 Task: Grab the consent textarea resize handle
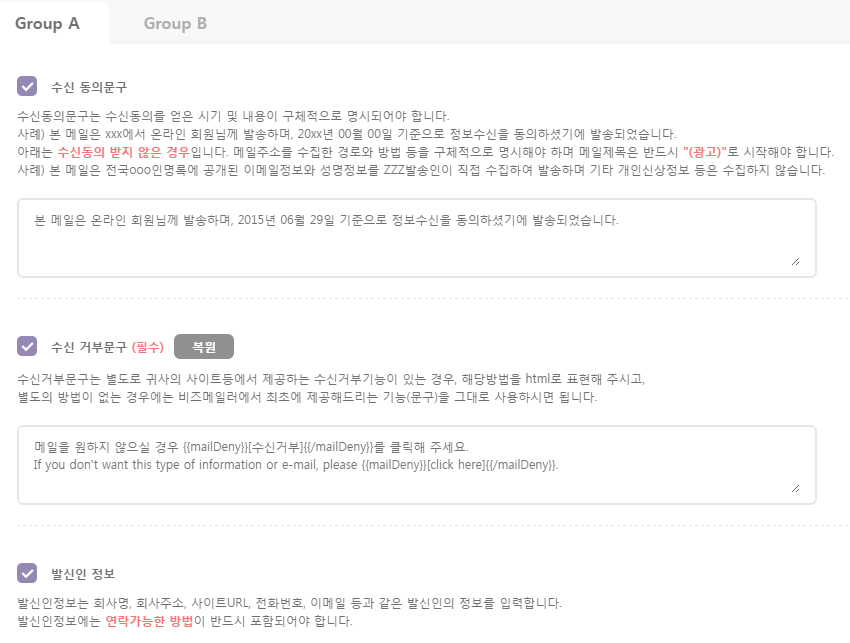(x=795, y=262)
